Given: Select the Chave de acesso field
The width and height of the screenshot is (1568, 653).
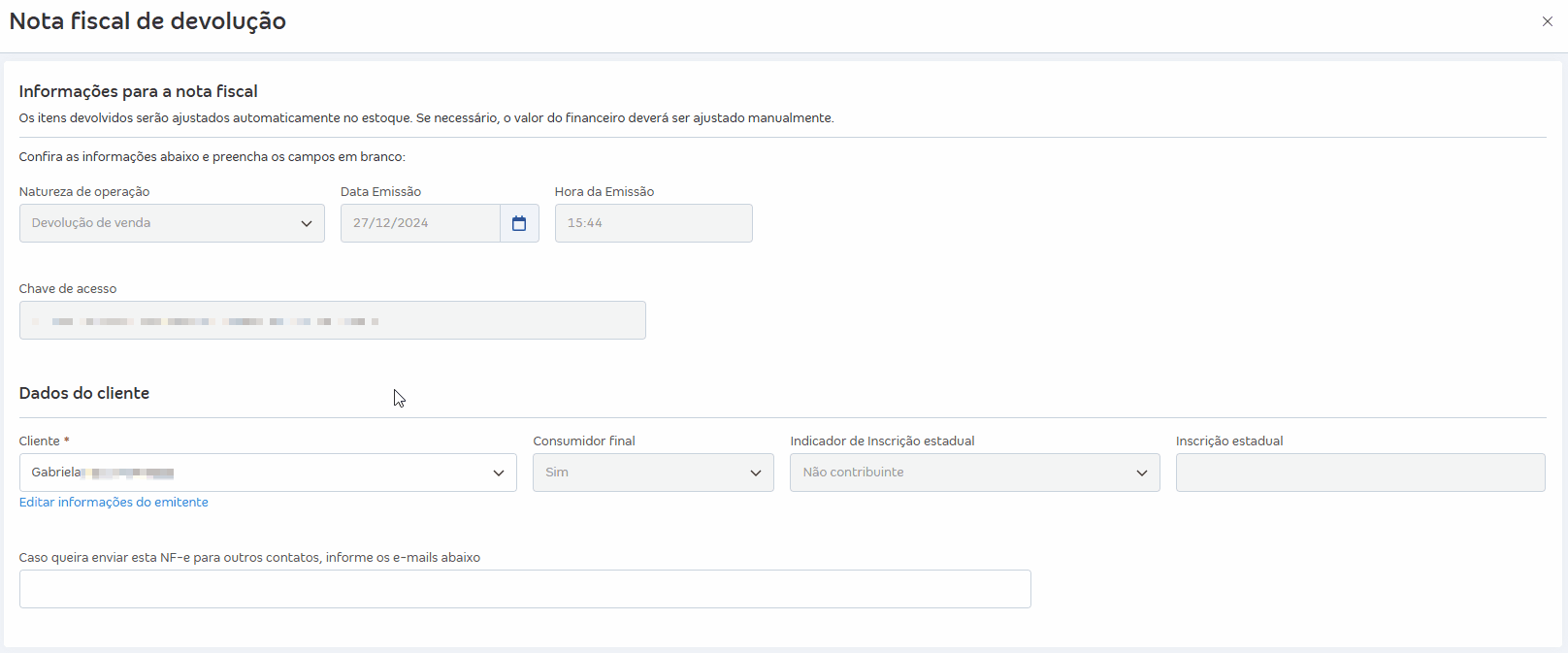Looking at the screenshot, I should click(332, 320).
